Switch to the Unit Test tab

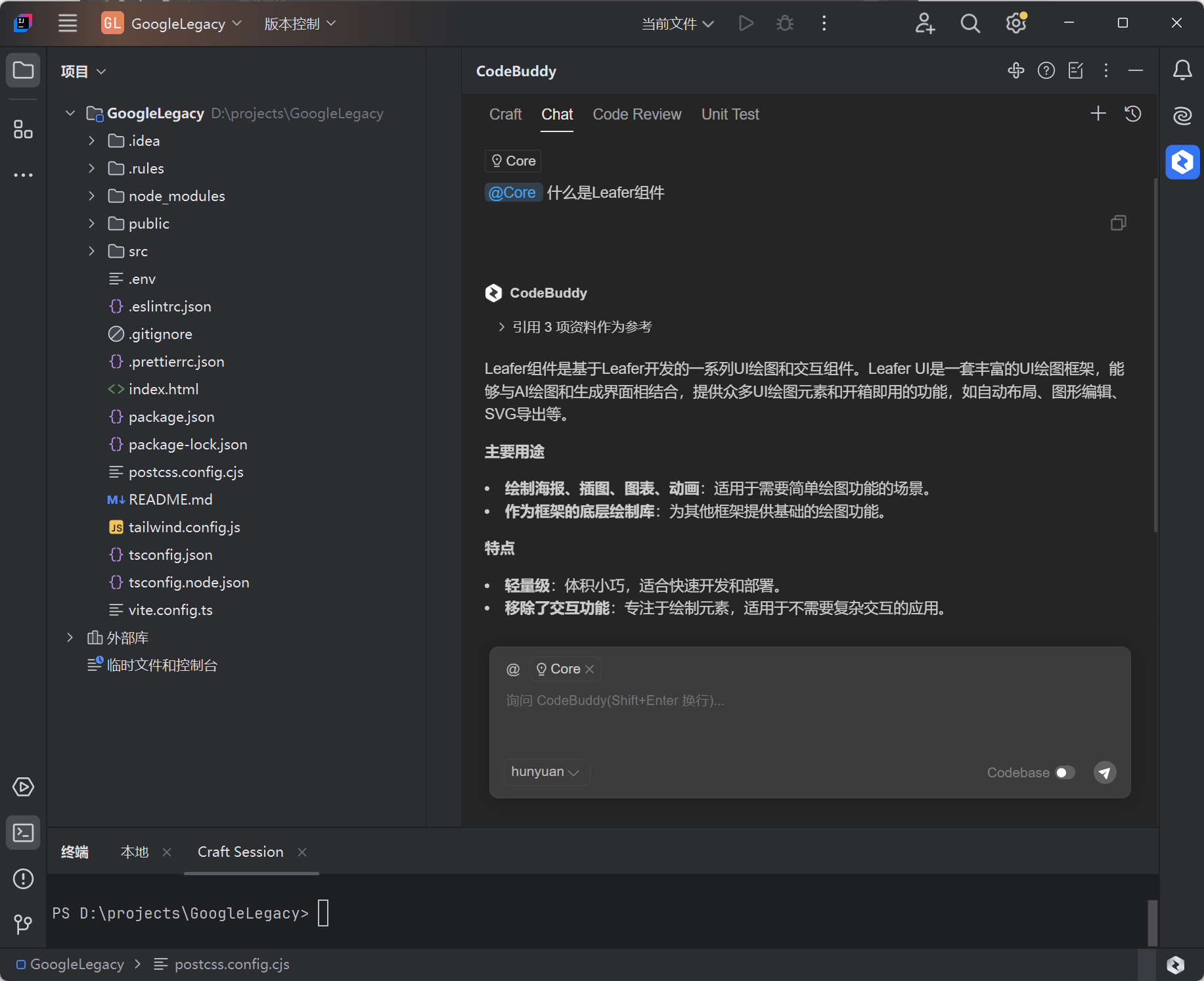click(x=730, y=114)
